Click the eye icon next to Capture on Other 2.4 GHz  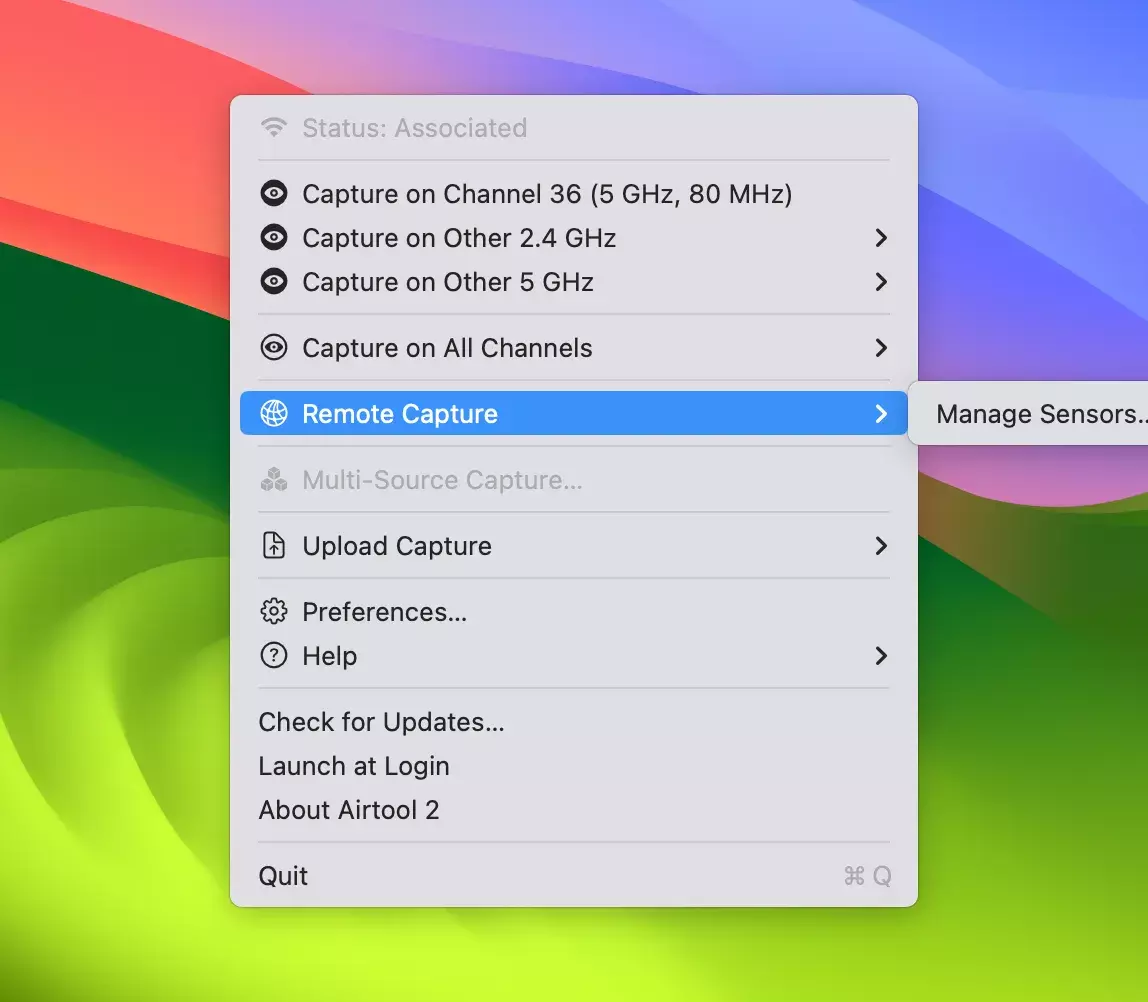(273, 238)
